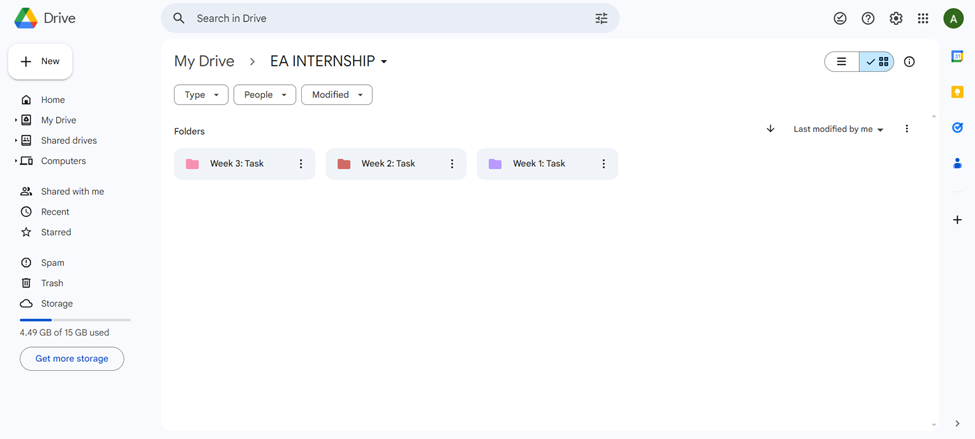
Task: Open Google Calendar in side panel
Action: (957, 57)
